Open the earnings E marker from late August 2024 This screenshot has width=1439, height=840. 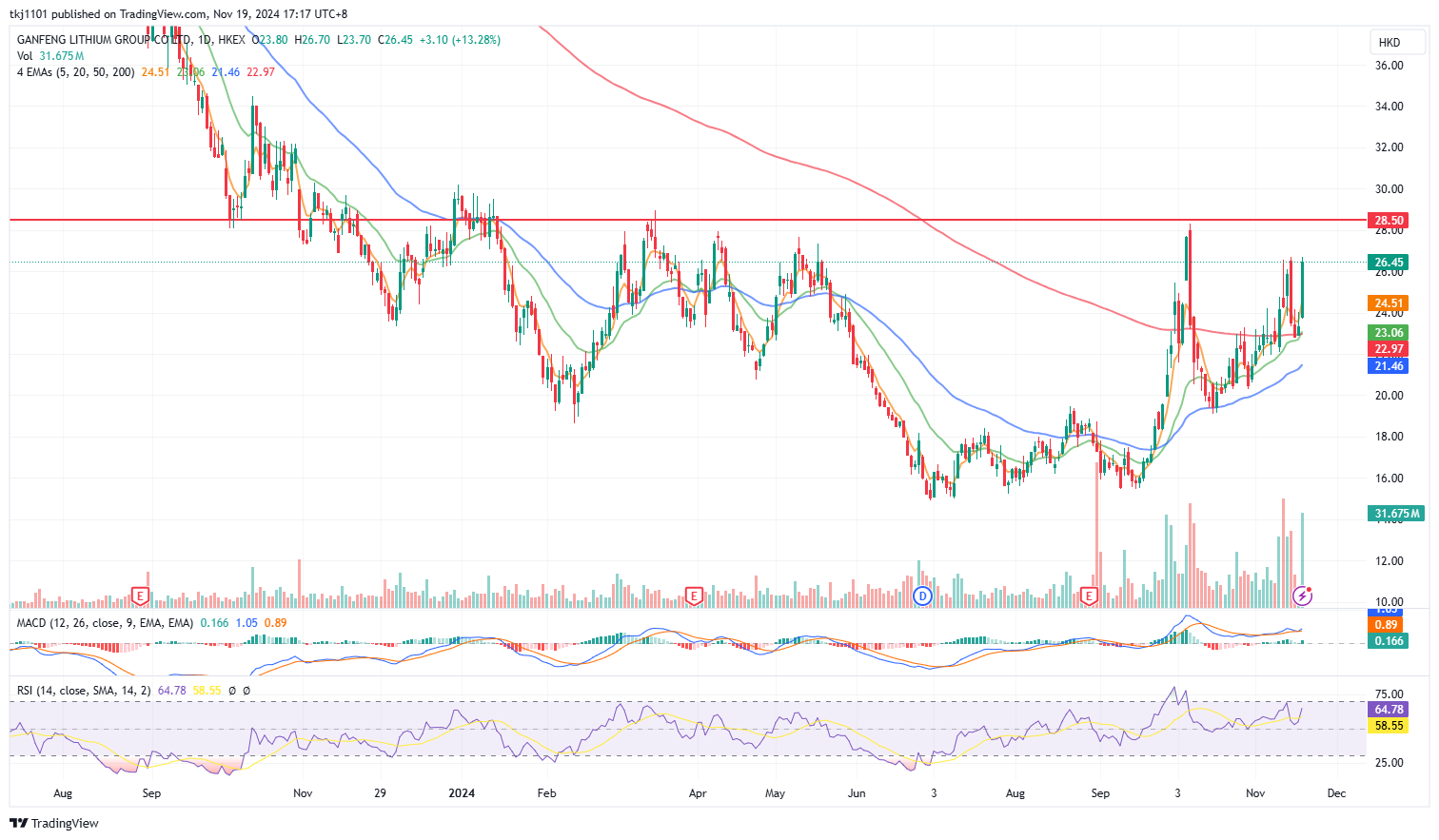(1090, 596)
